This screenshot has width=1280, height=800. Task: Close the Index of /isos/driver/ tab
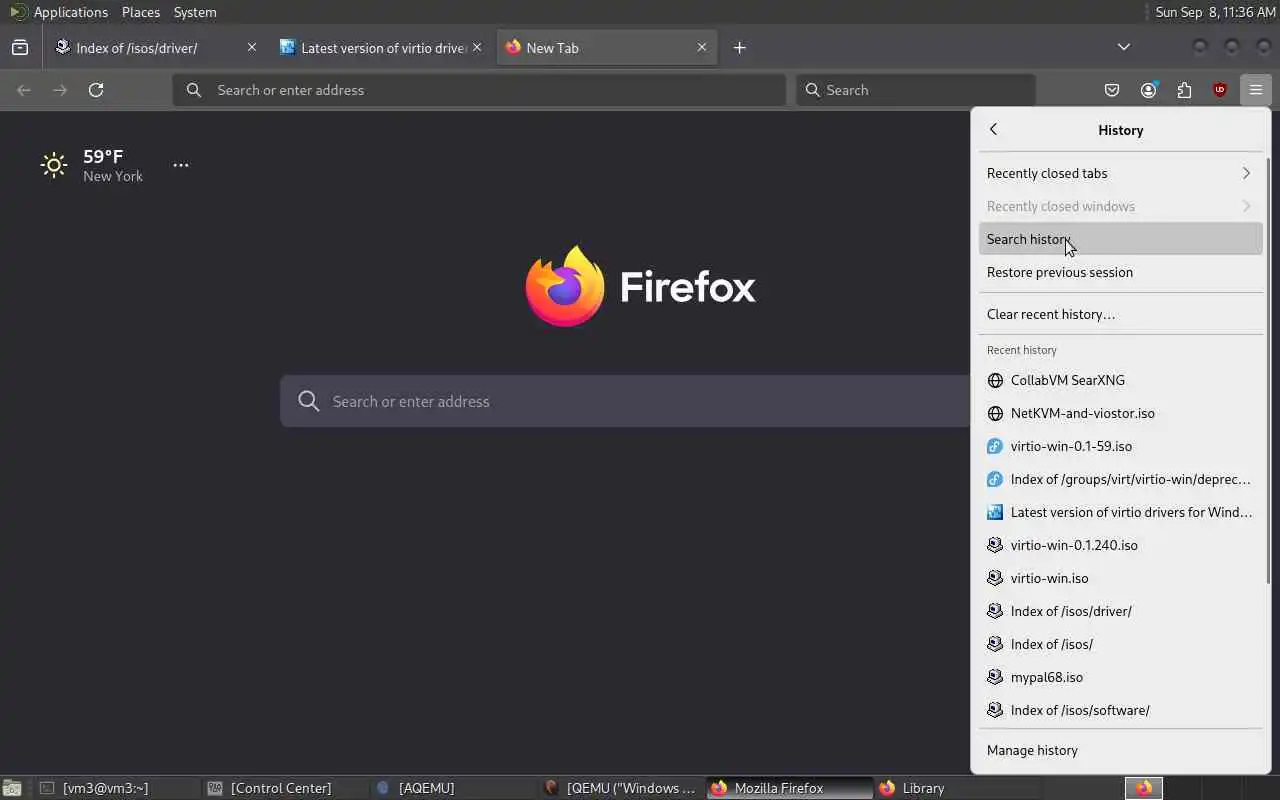(x=252, y=47)
